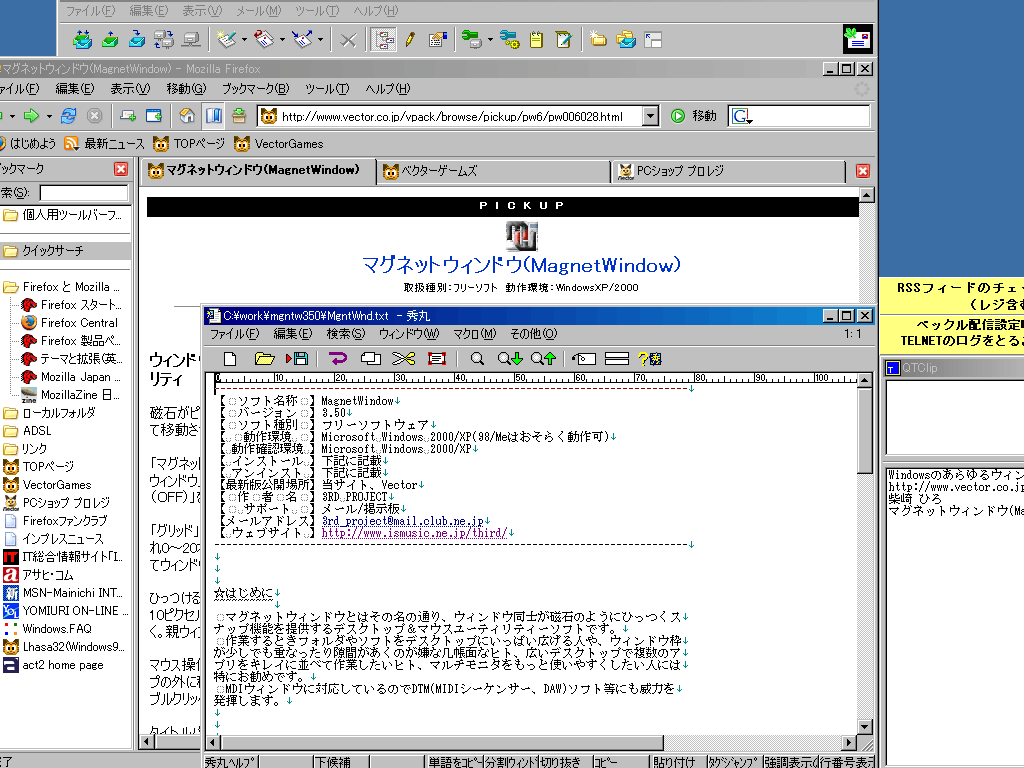The width and height of the screenshot is (1024, 768).
Task: Open a file using Hidemaru's folder icon
Action: coord(264,359)
